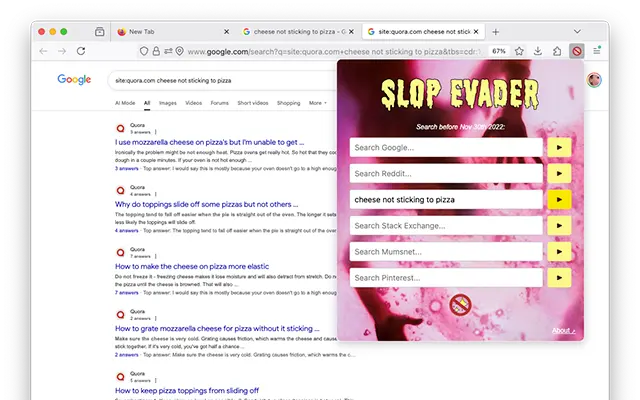This screenshot has height=400, width=640.
Task: Submit the Slop Evader Reddit search
Action: click(559, 173)
